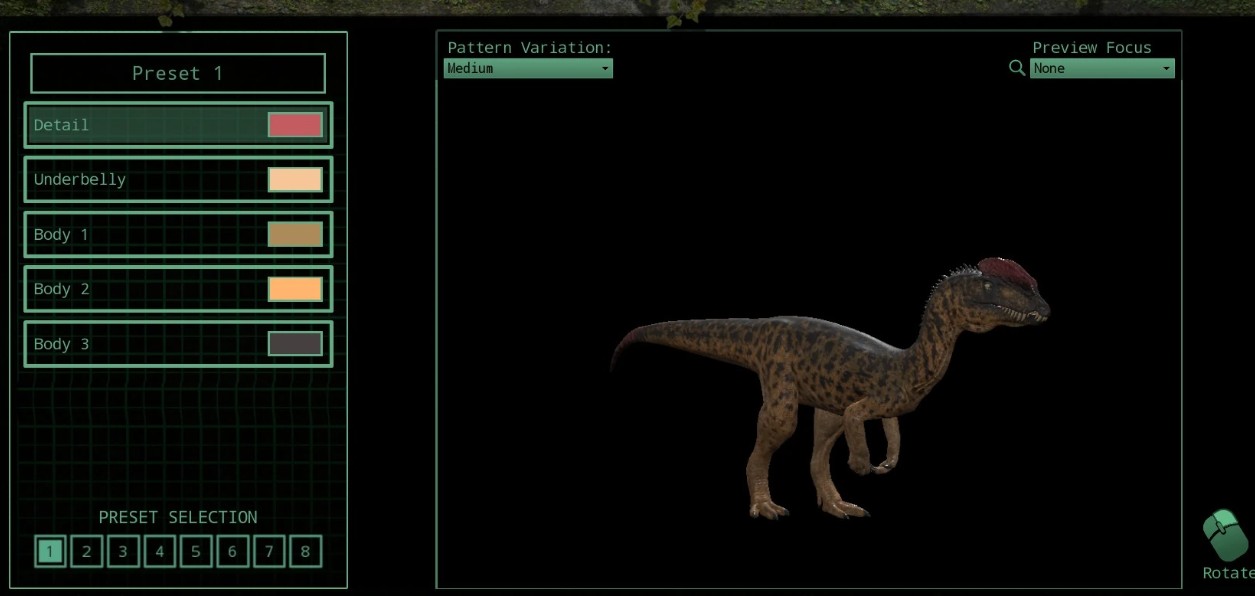Select the Body 2 row label
This screenshot has width=1255, height=596.
(x=61, y=289)
